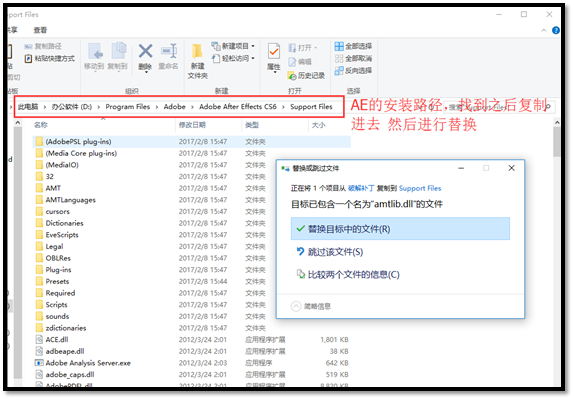The image size is (574, 400).
Task: Open the View ribbon tab
Action: 40,30
